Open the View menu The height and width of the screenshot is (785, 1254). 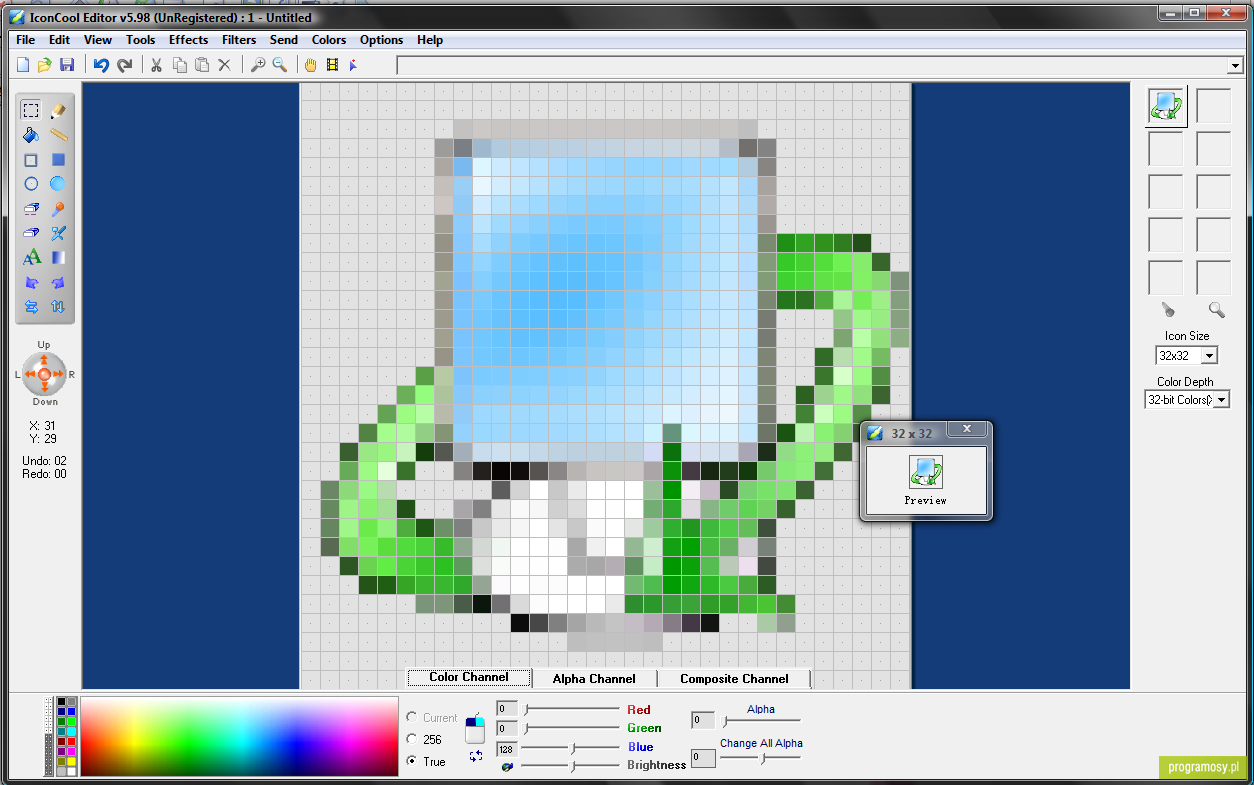click(98, 40)
